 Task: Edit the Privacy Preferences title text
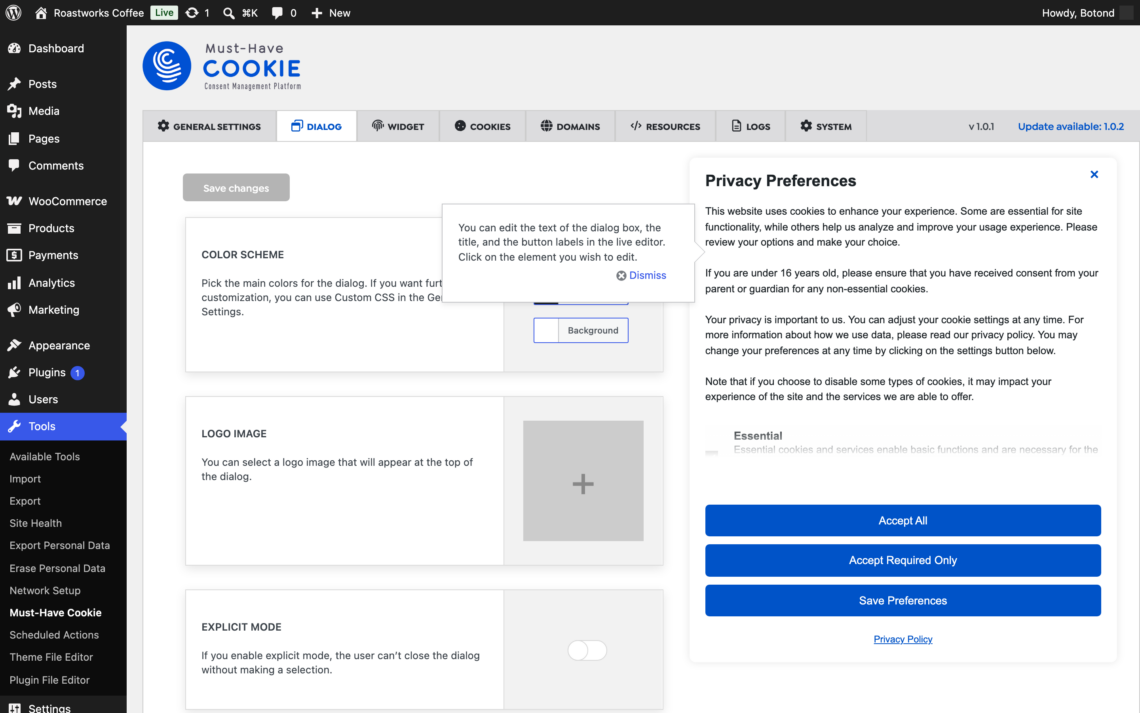[780, 181]
